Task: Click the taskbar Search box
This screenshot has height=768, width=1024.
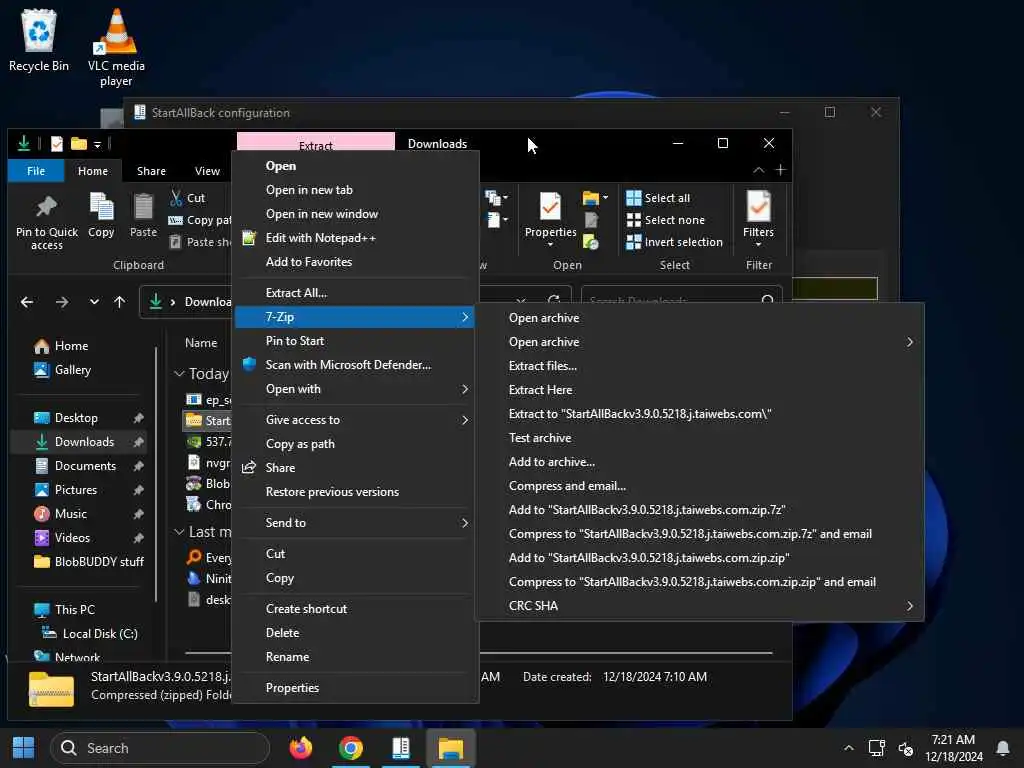Action: (x=159, y=748)
